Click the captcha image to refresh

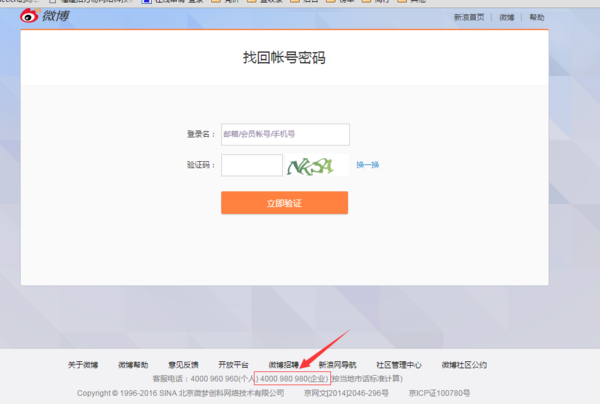(x=317, y=165)
